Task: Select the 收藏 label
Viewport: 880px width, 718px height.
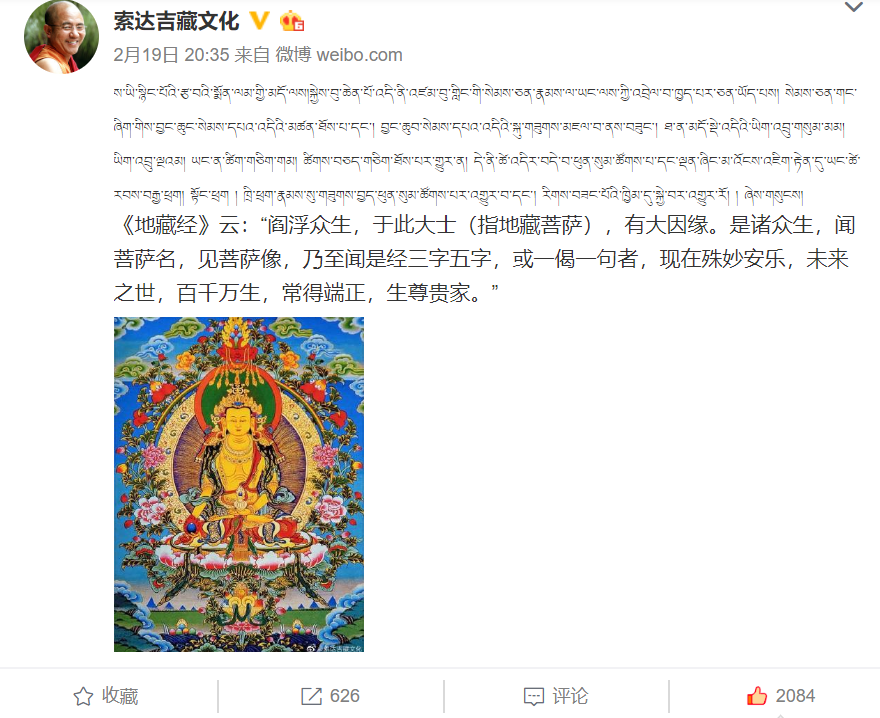Action: pos(120,696)
